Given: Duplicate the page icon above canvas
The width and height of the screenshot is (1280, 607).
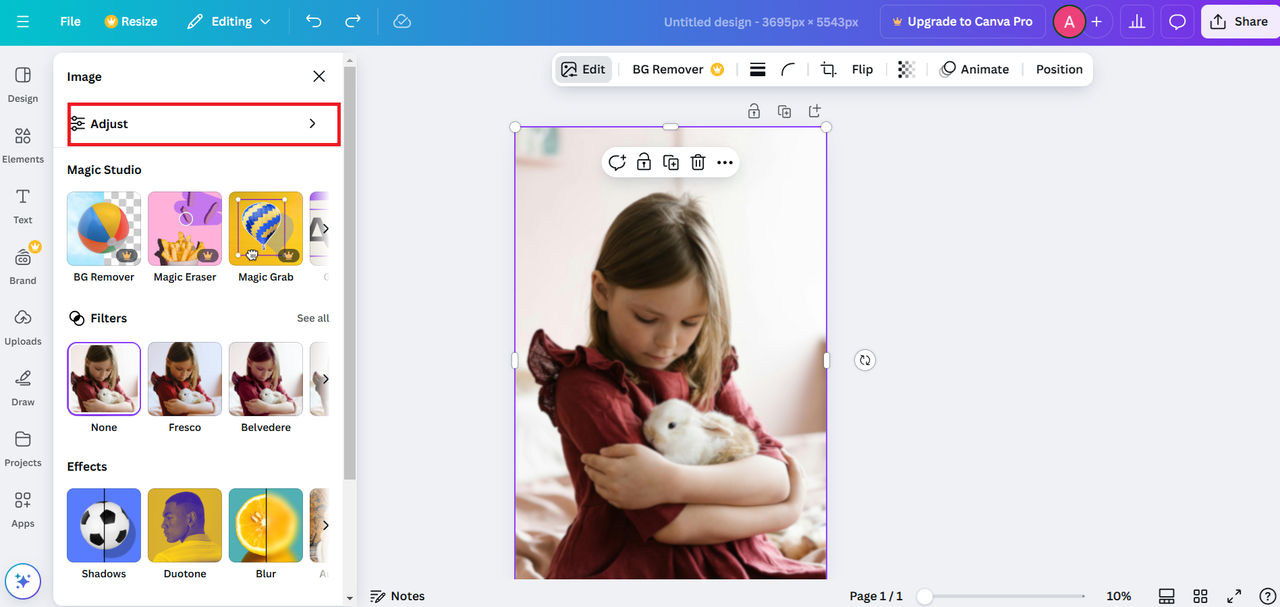Looking at the screenshot, I should click(784, 111).
